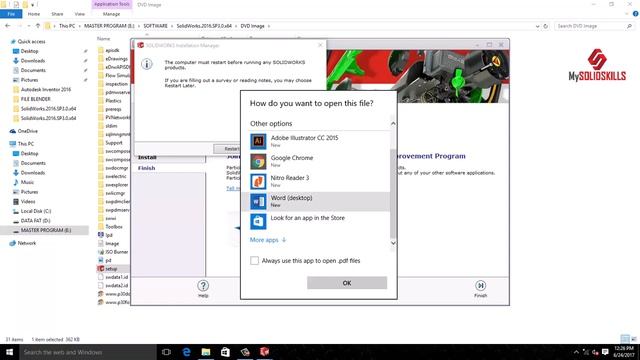Select Word (desktop) icon
The width and height of the screenshot is (640, 360).
(x=258, y=201)
